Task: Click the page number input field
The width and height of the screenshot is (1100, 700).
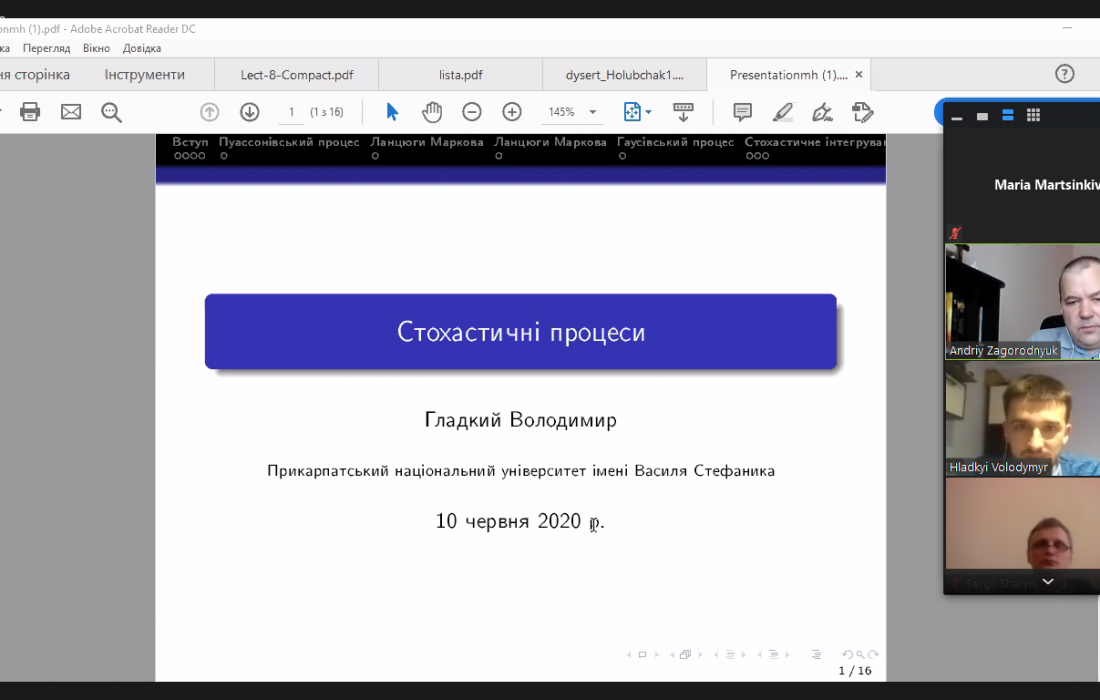Action: pos(291,112)
